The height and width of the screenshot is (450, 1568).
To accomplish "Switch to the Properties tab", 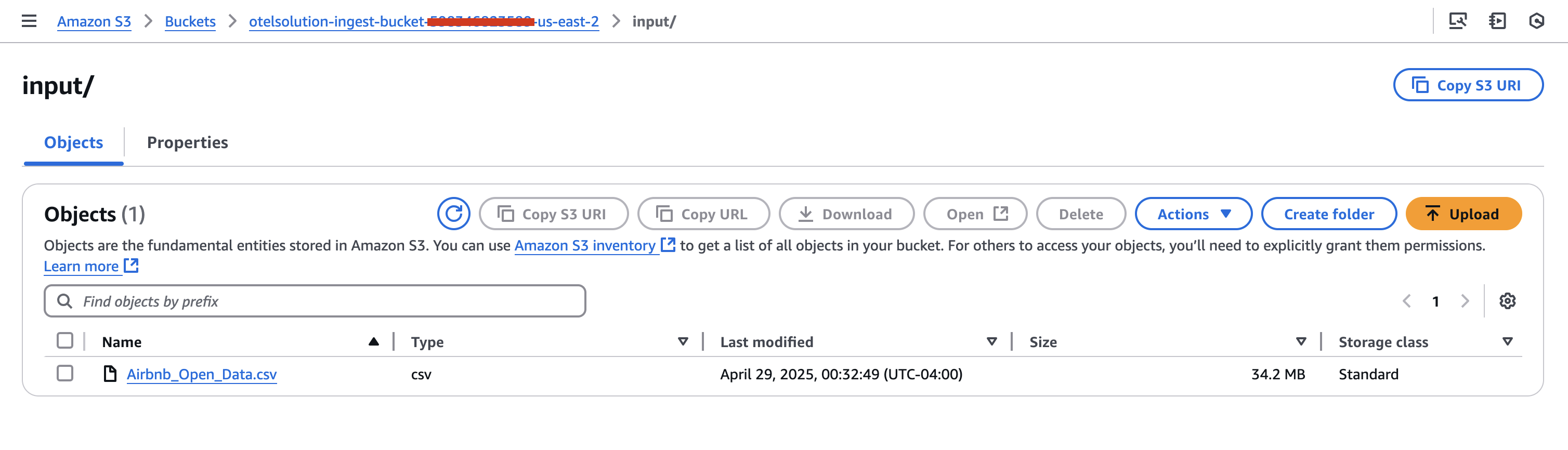I will pyautogui.click(x=188, y=142).
